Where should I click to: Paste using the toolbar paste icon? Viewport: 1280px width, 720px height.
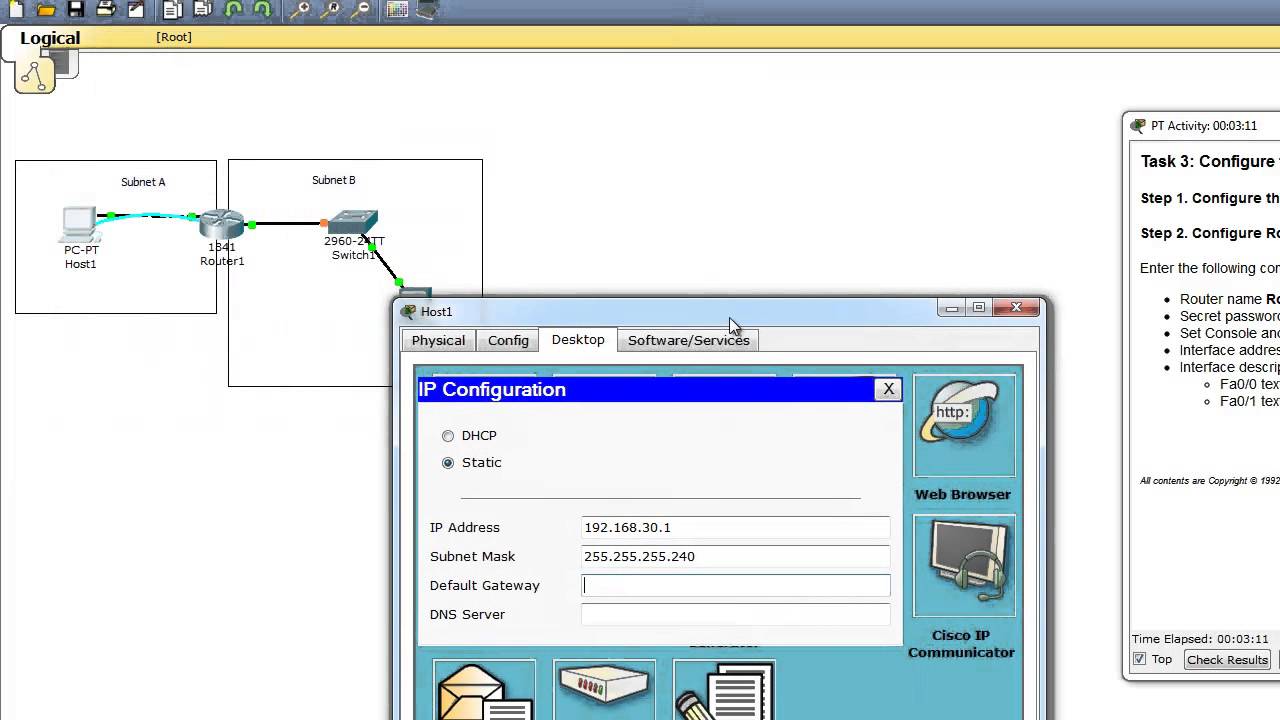203,10
